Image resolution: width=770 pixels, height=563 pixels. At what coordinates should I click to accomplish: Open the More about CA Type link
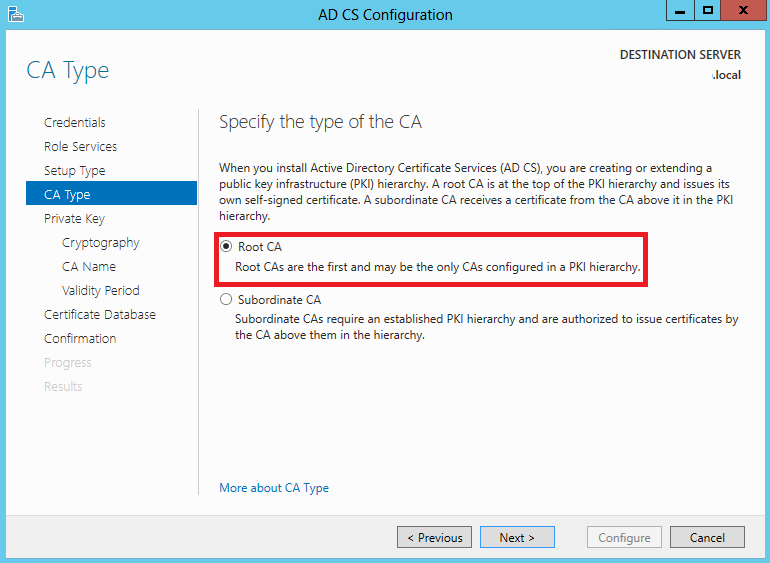click(274, 488)
